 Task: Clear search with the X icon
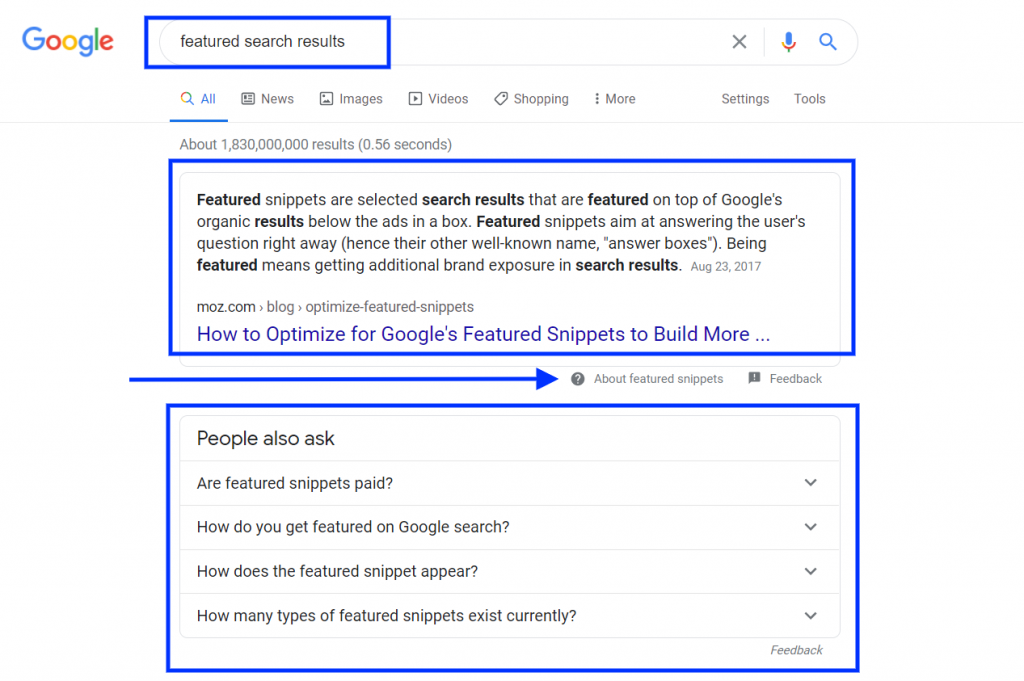[739, 42]
